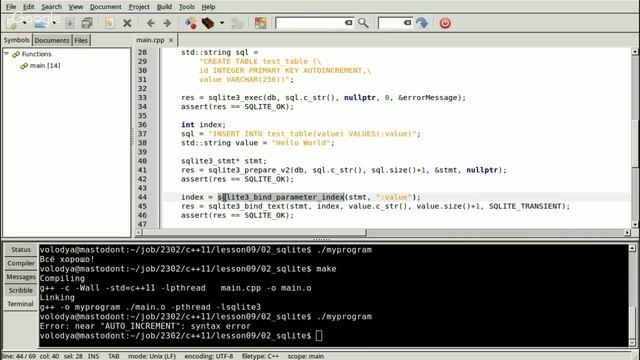Create a new file with the New toolbar icon
Image resolution: width=640 pixels, height=360 pixels.
point(12,23)
